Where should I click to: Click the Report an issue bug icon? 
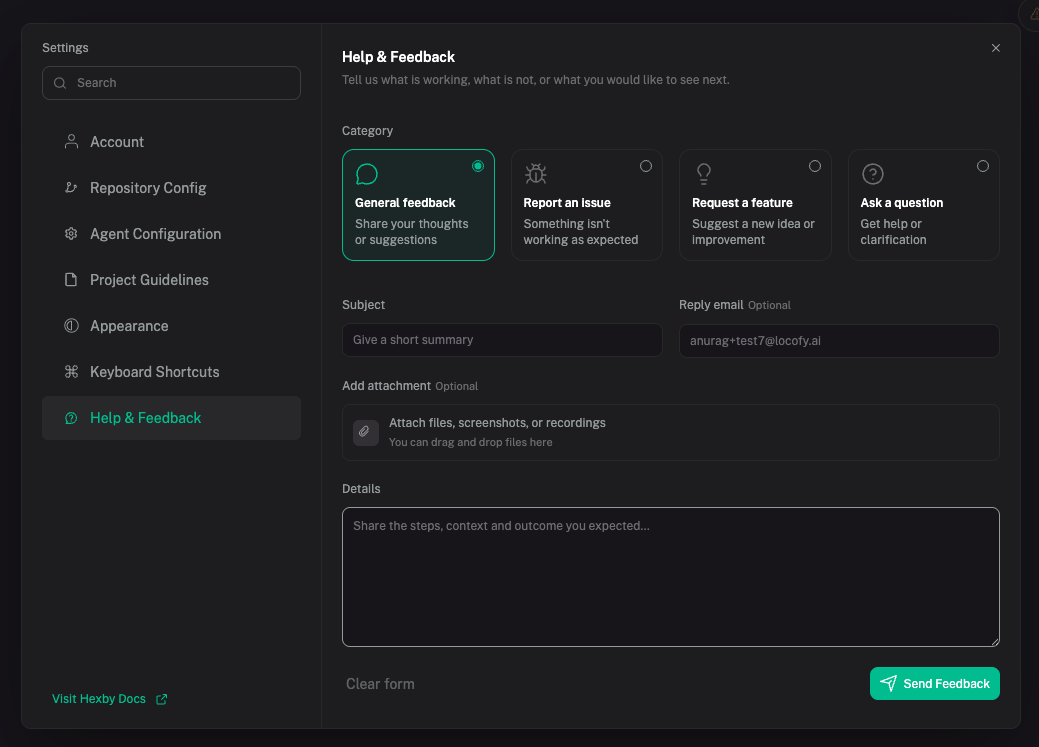point(535,174)
